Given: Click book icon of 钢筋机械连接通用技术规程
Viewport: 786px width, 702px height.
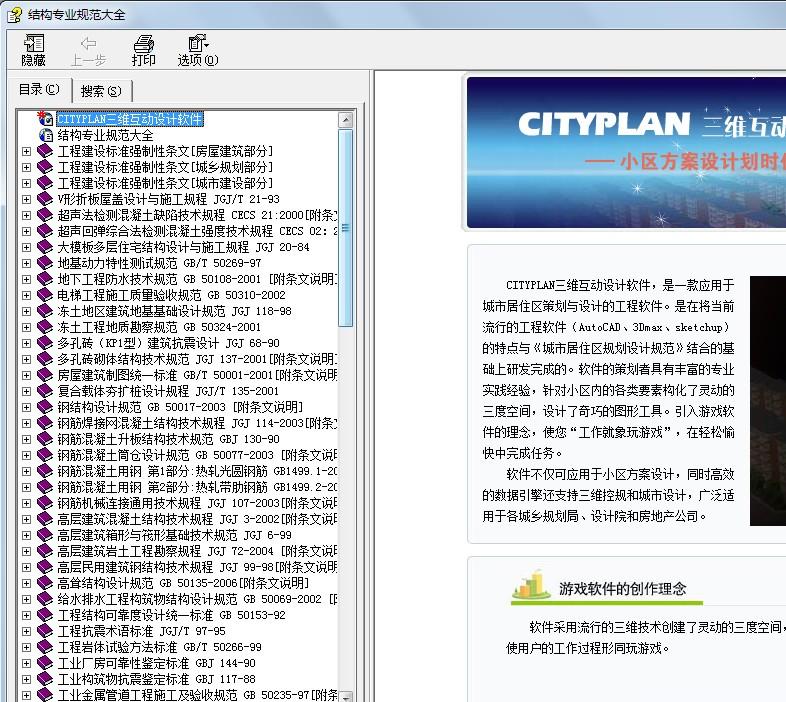Looking at the screenshot, I should coord(45,503).
